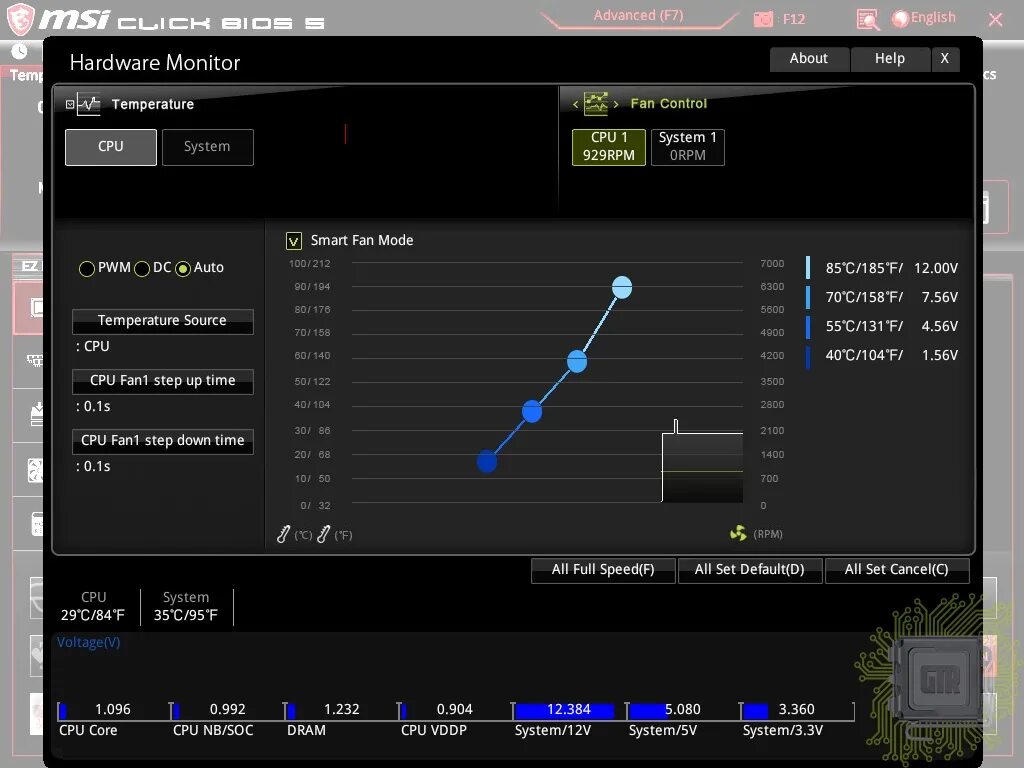The width and height of the screenshot is (1024, 768).
Task: Click the Voltage(V) label
Action: [x=88, y=643]
